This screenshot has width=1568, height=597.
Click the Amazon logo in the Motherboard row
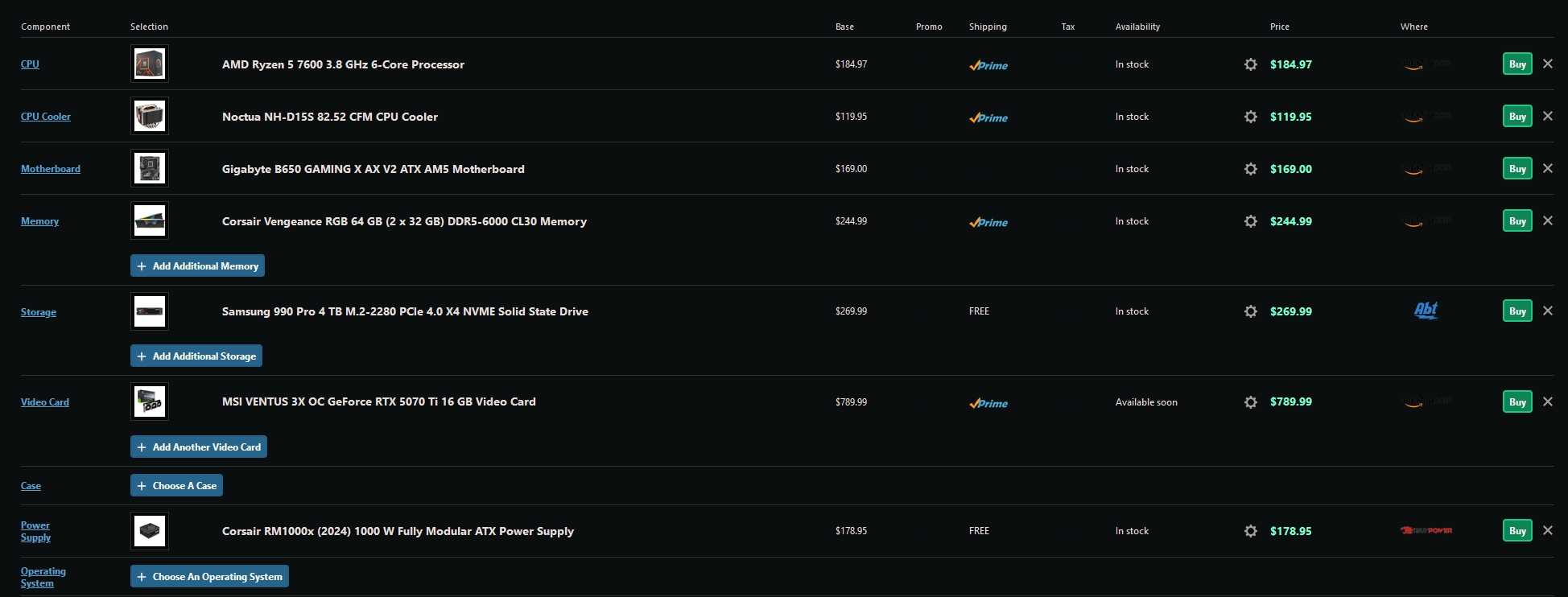click(1426, 168)
